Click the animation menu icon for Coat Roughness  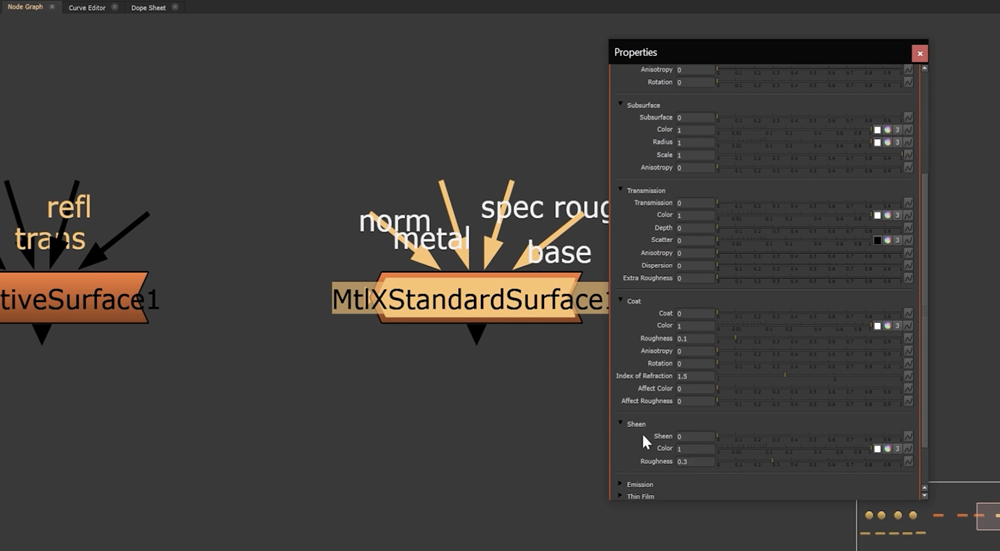click(x=908, y=339)
